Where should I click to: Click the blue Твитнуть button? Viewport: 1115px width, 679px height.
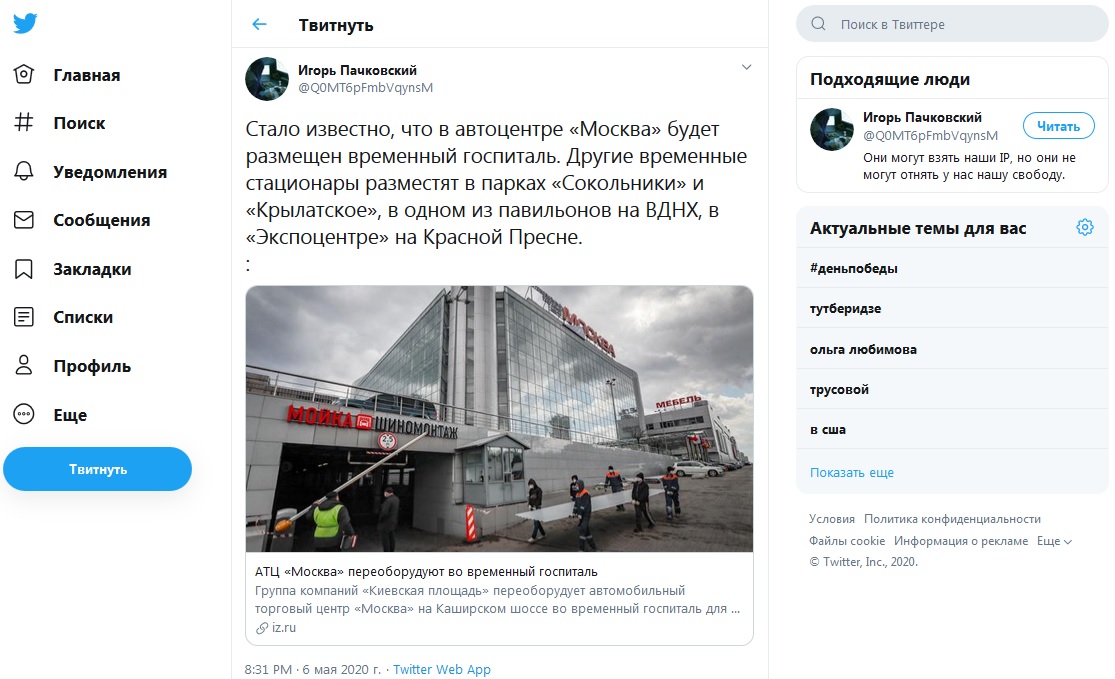pos(97,469)
